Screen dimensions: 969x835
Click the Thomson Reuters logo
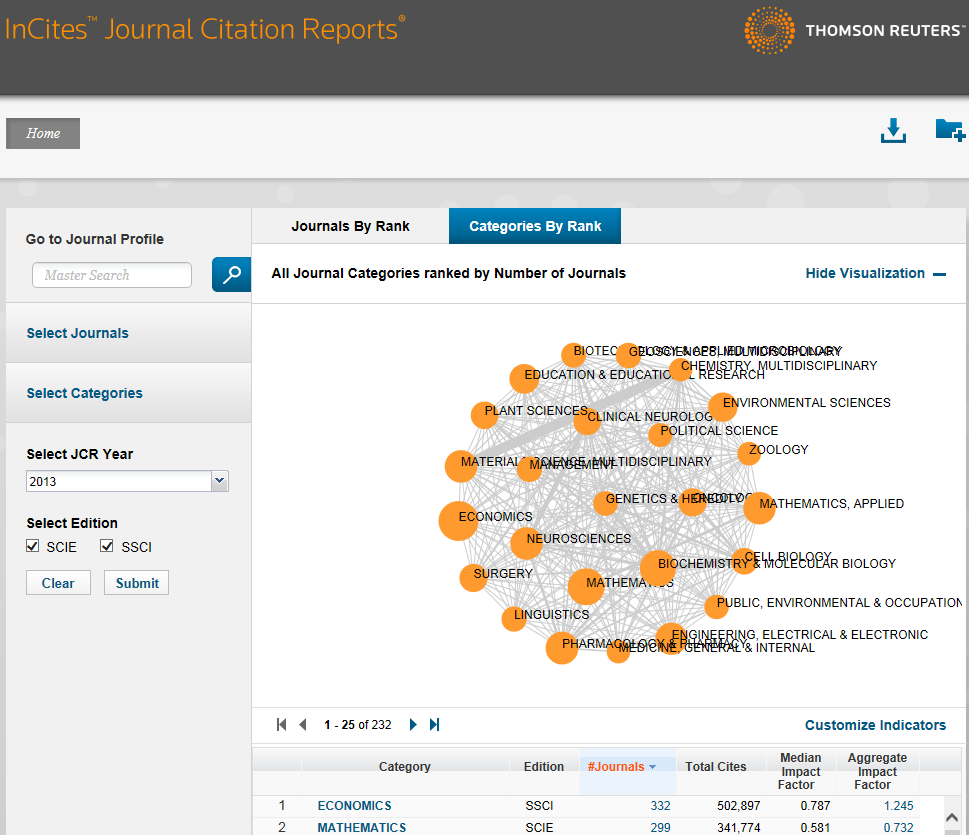[855, 30]
